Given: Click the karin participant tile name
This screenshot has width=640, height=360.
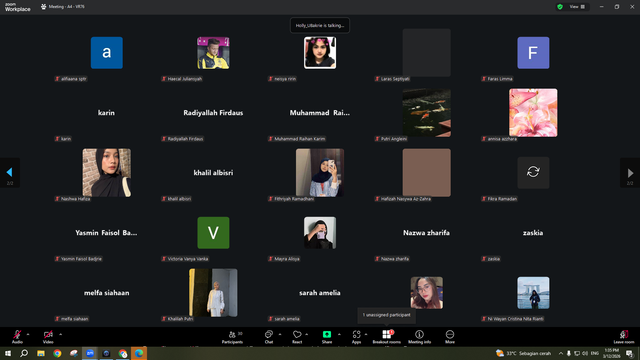Looking at the screenshot, I should click(x=106, y=113).
